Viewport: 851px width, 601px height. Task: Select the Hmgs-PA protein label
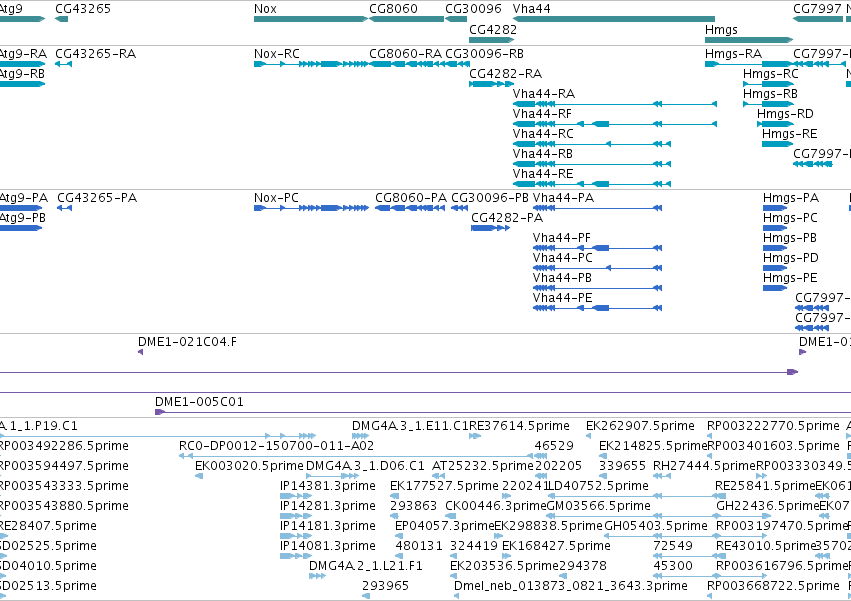click(791, 198)
